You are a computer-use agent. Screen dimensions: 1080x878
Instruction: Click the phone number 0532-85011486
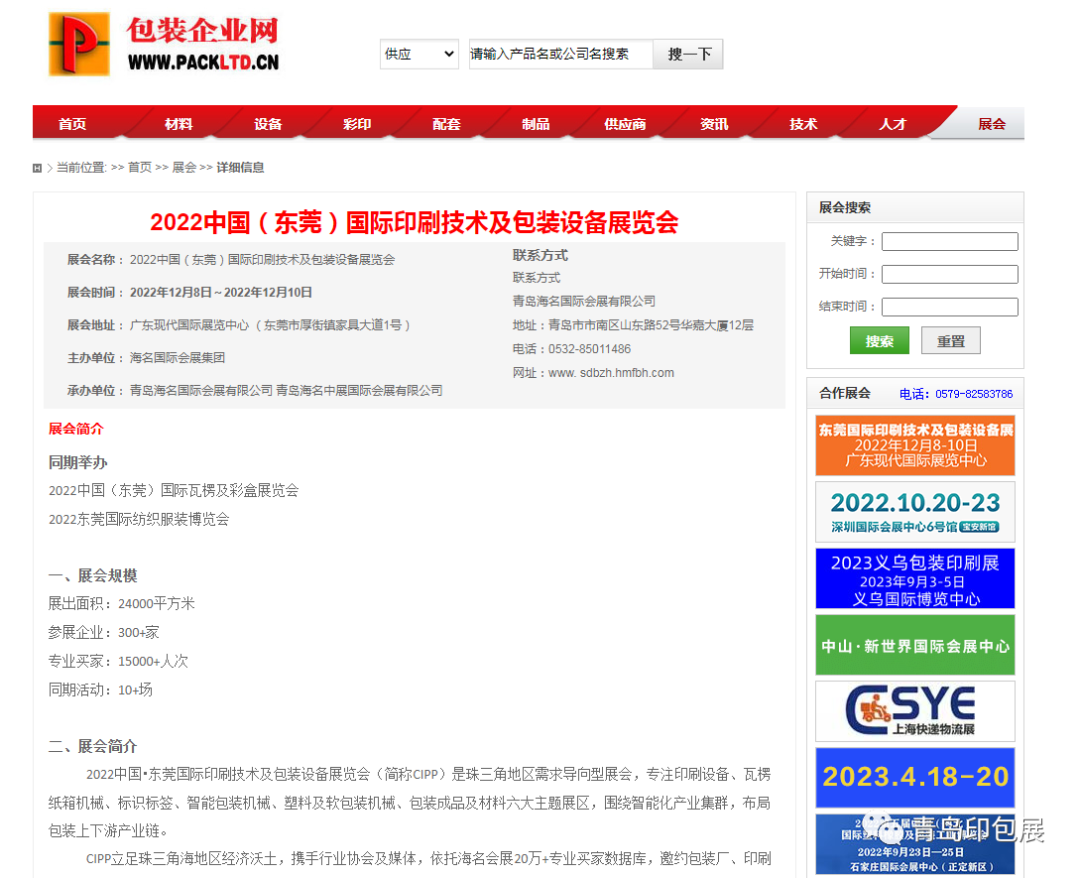590,349
